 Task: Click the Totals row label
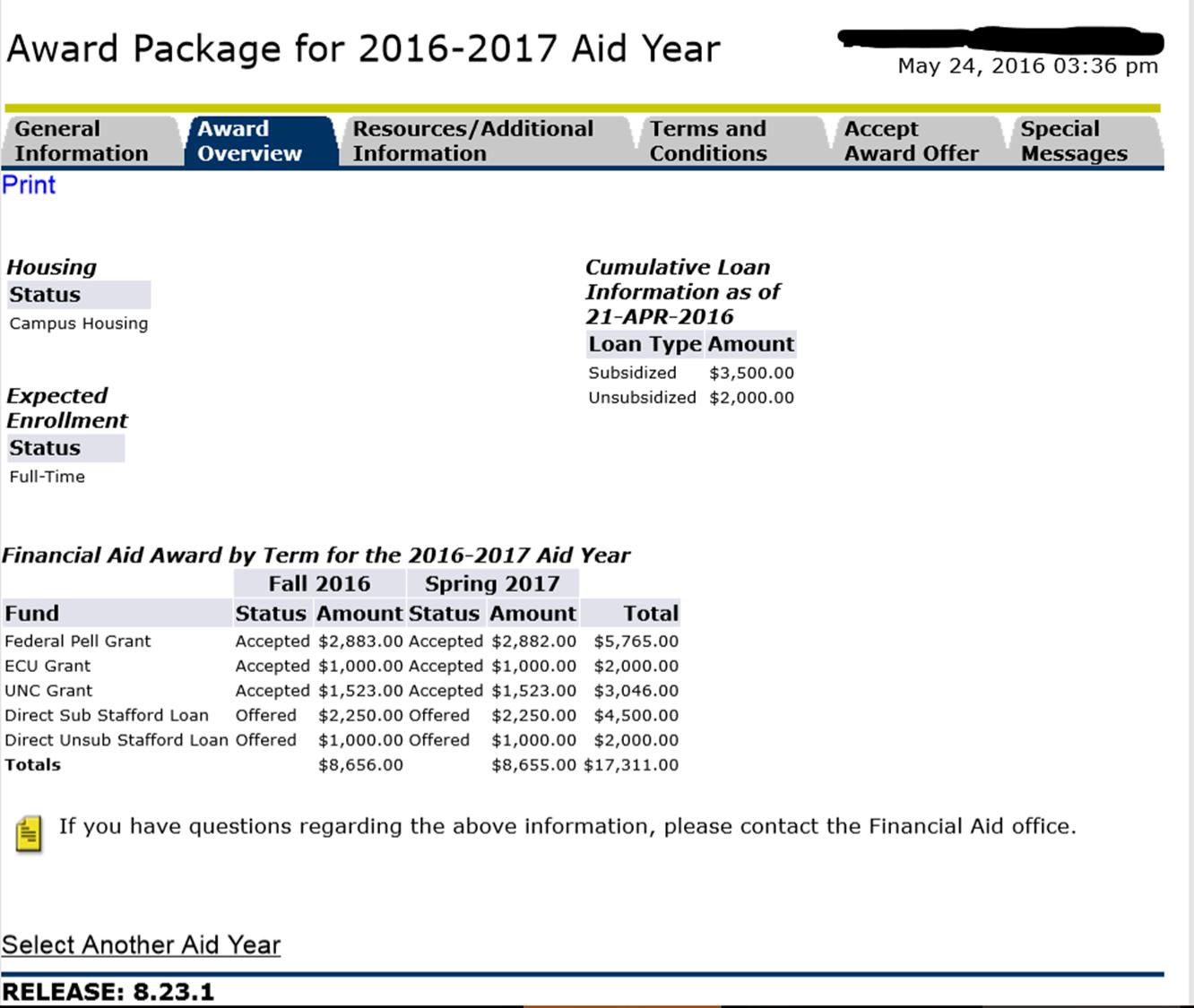coord(33,765)
